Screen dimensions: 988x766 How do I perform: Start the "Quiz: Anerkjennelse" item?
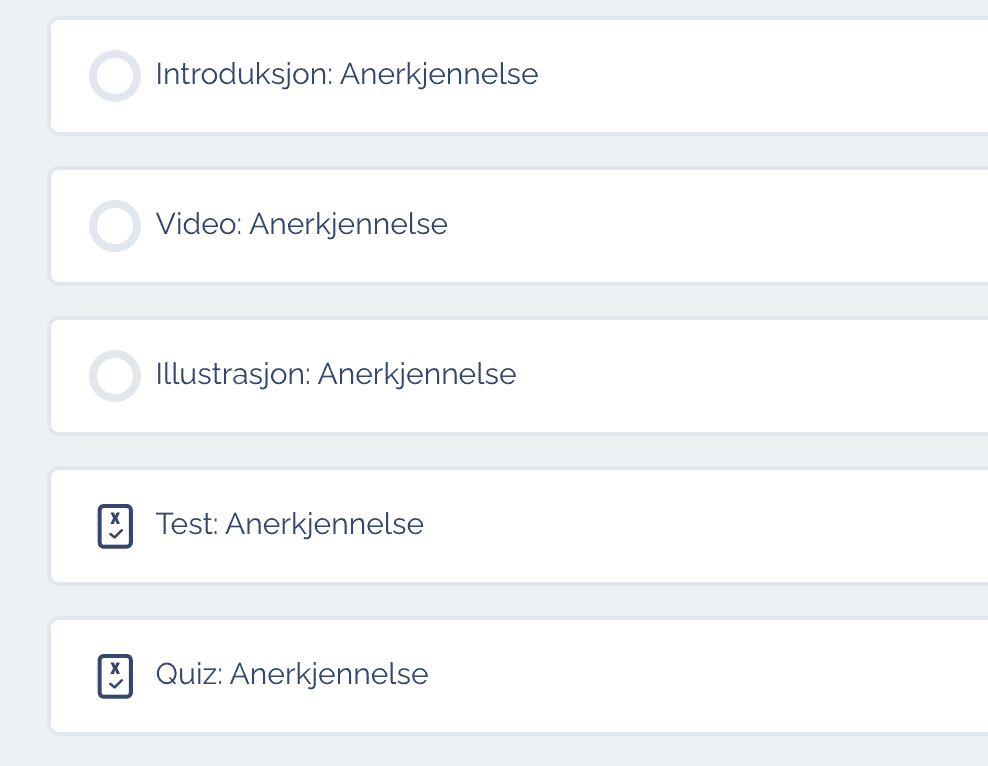coord(291,675)
